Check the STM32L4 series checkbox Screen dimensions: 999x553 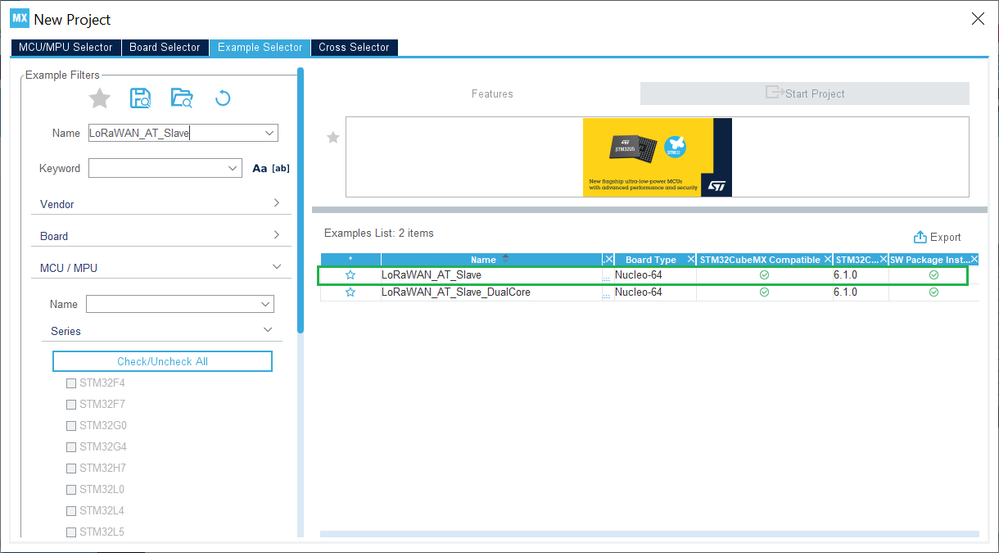[71, 511]
